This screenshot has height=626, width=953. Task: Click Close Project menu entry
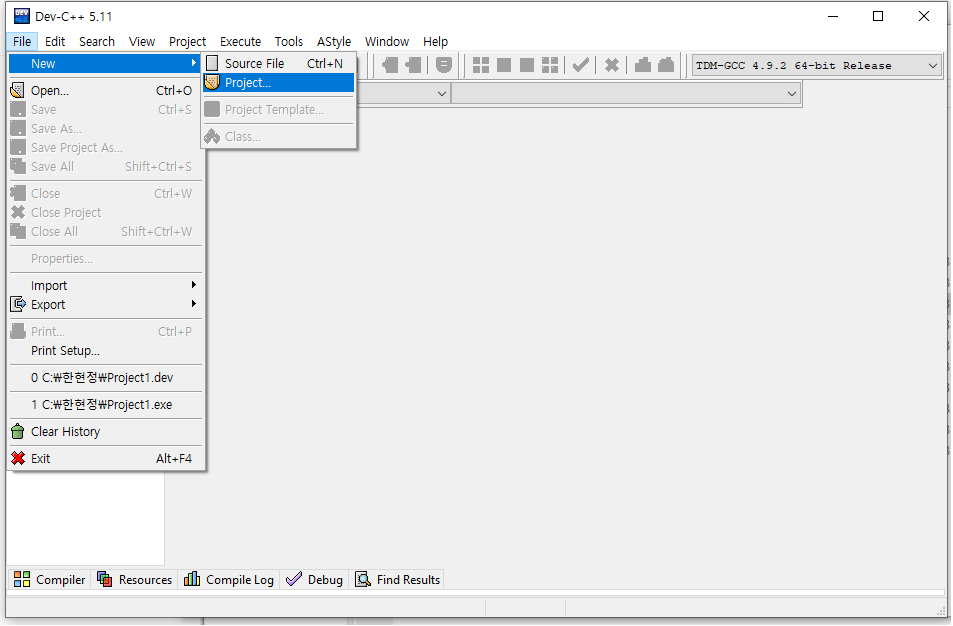106,213
